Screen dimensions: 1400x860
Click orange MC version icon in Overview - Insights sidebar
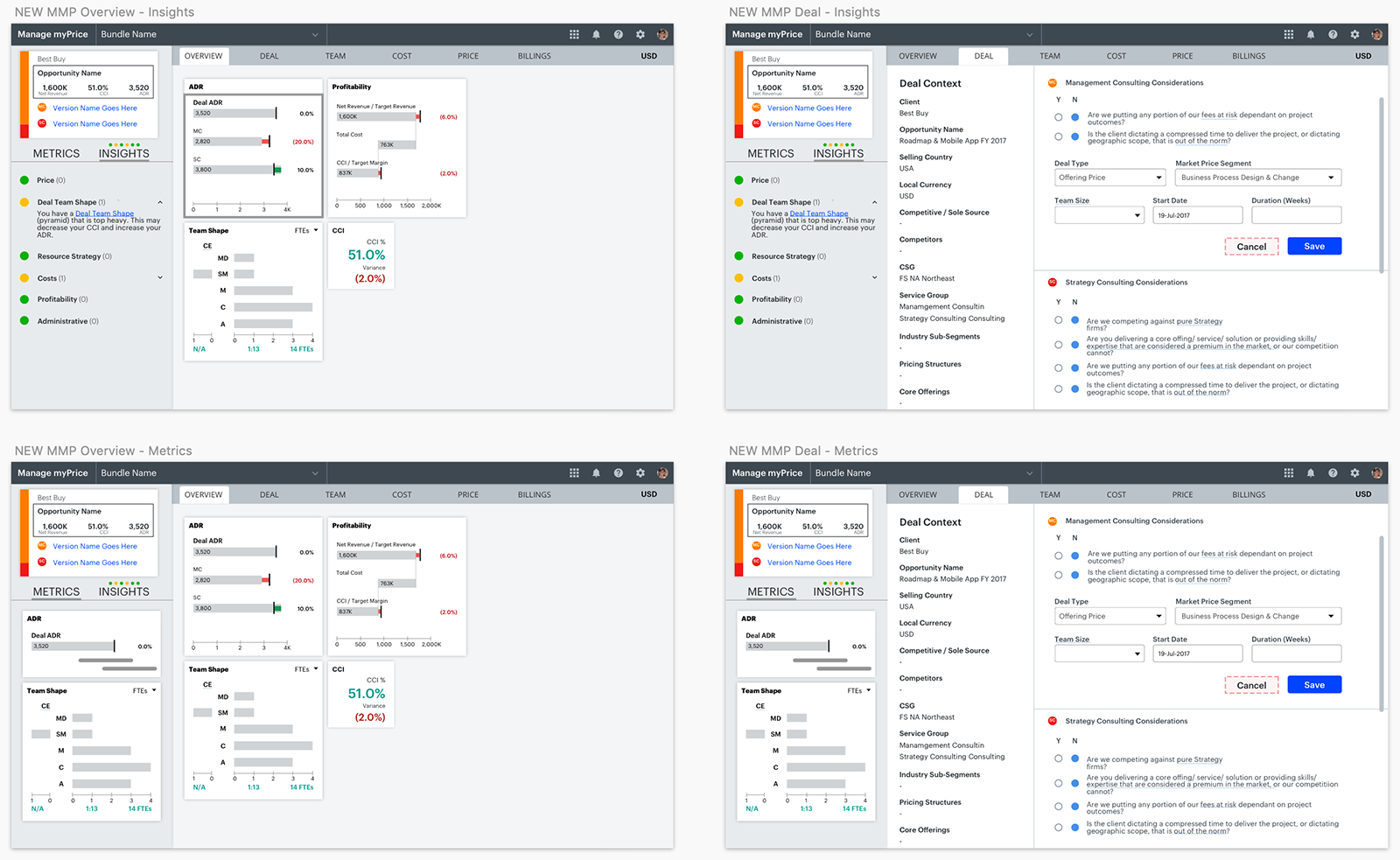tap(42, 108)
